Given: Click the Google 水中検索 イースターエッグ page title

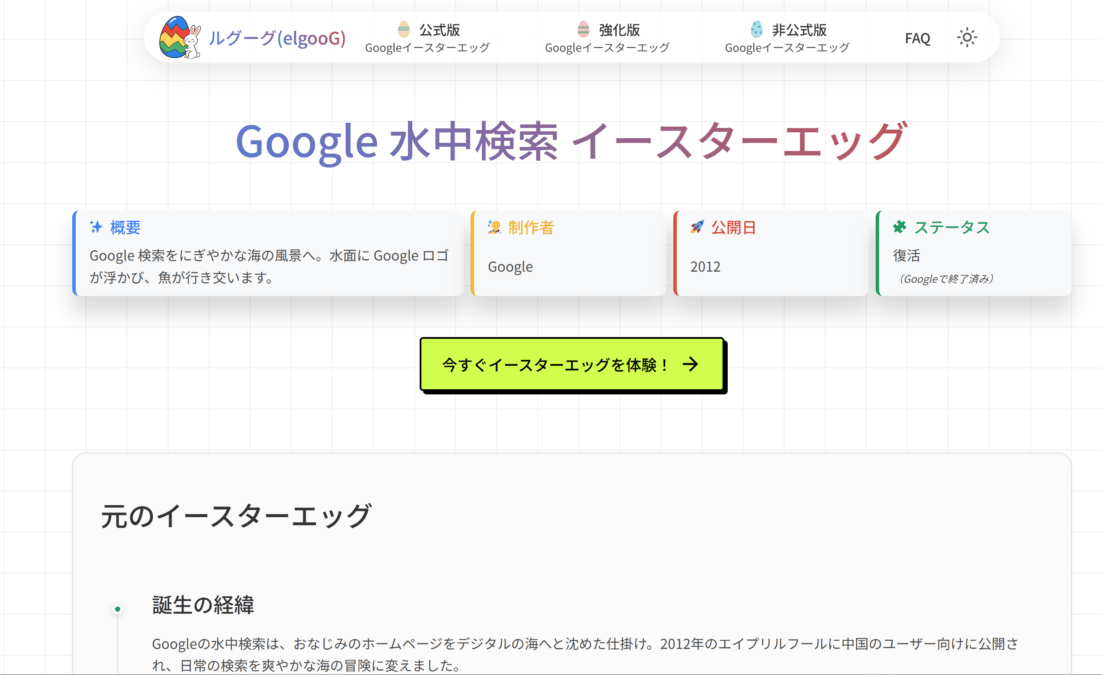Looking at the screenshot, I should pos(570,141).
